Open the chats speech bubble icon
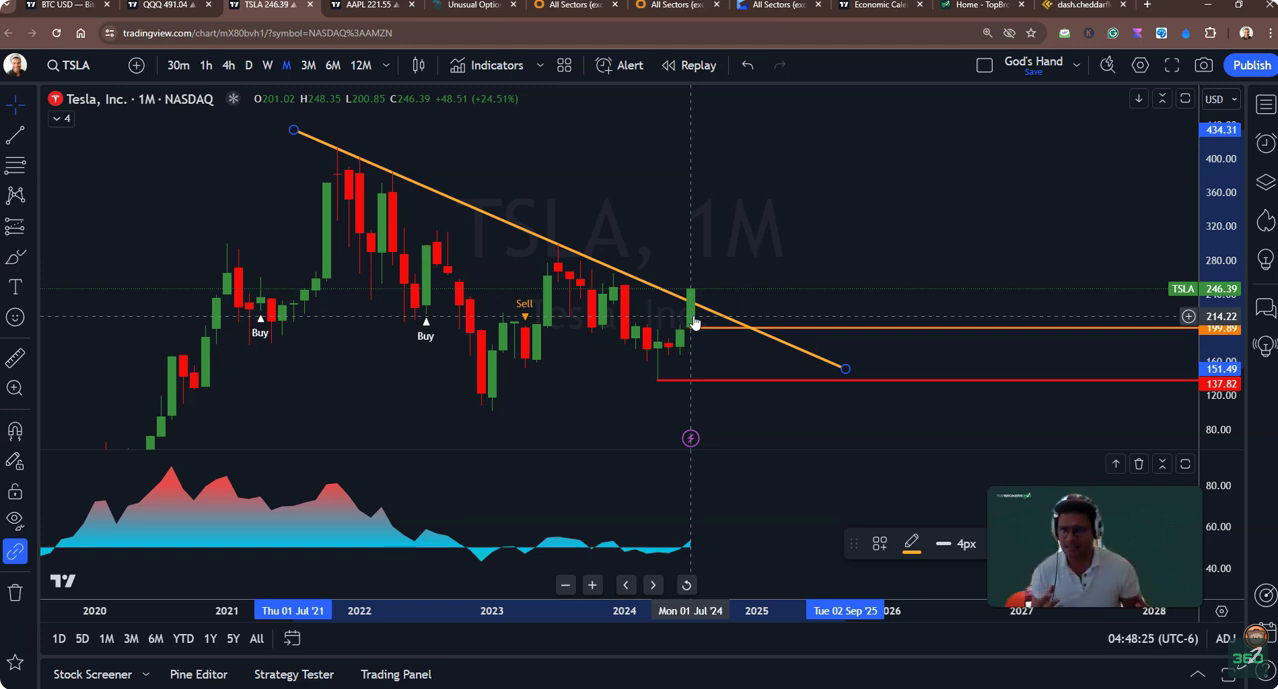Viewport: 1278px width, 689px height. 1265,308
